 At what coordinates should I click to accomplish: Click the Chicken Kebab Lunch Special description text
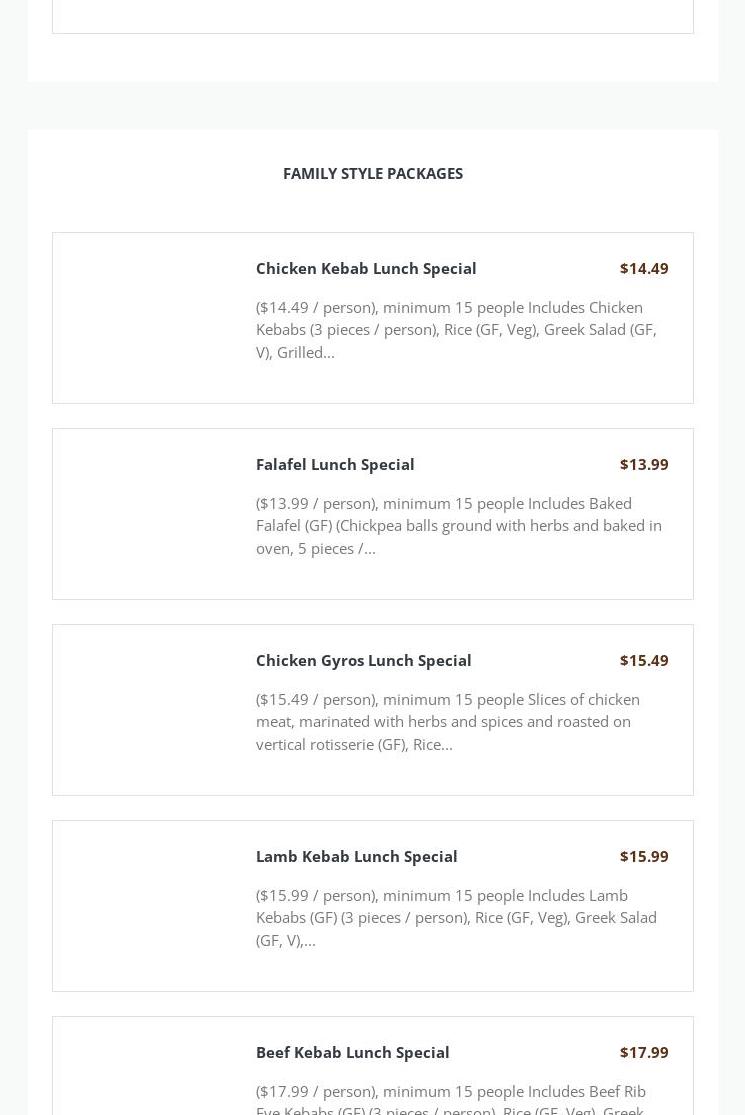[x=456, y=330]
